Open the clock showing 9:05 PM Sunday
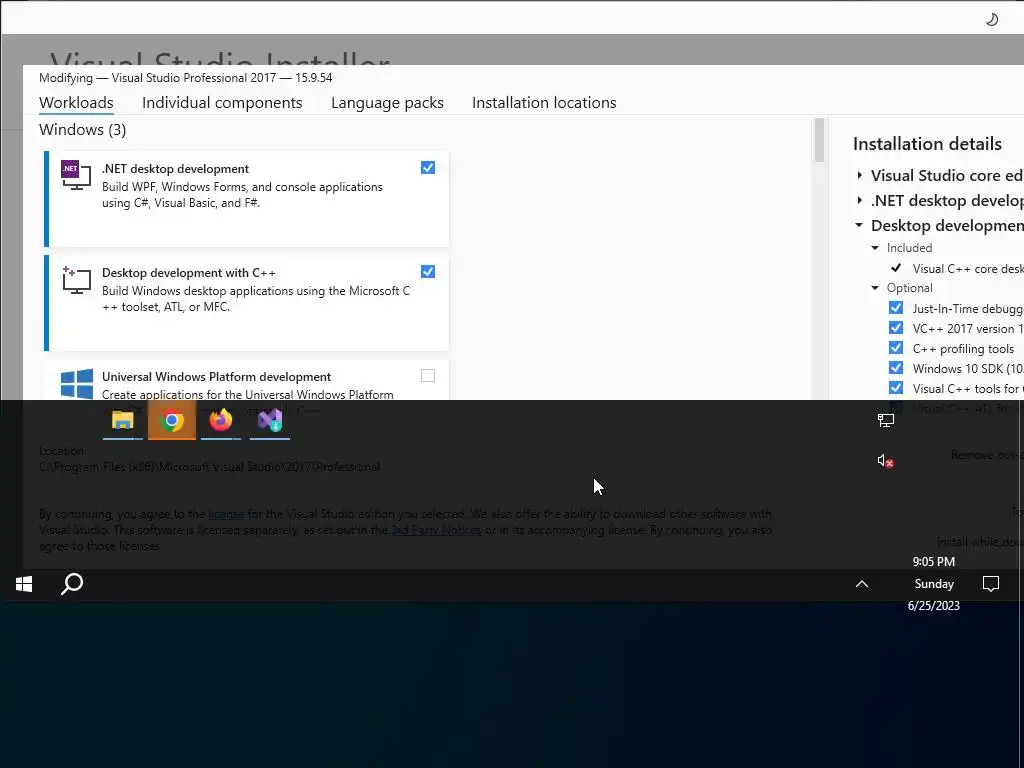This screenshot has height=768, width=1024. [x=934, y=584]
